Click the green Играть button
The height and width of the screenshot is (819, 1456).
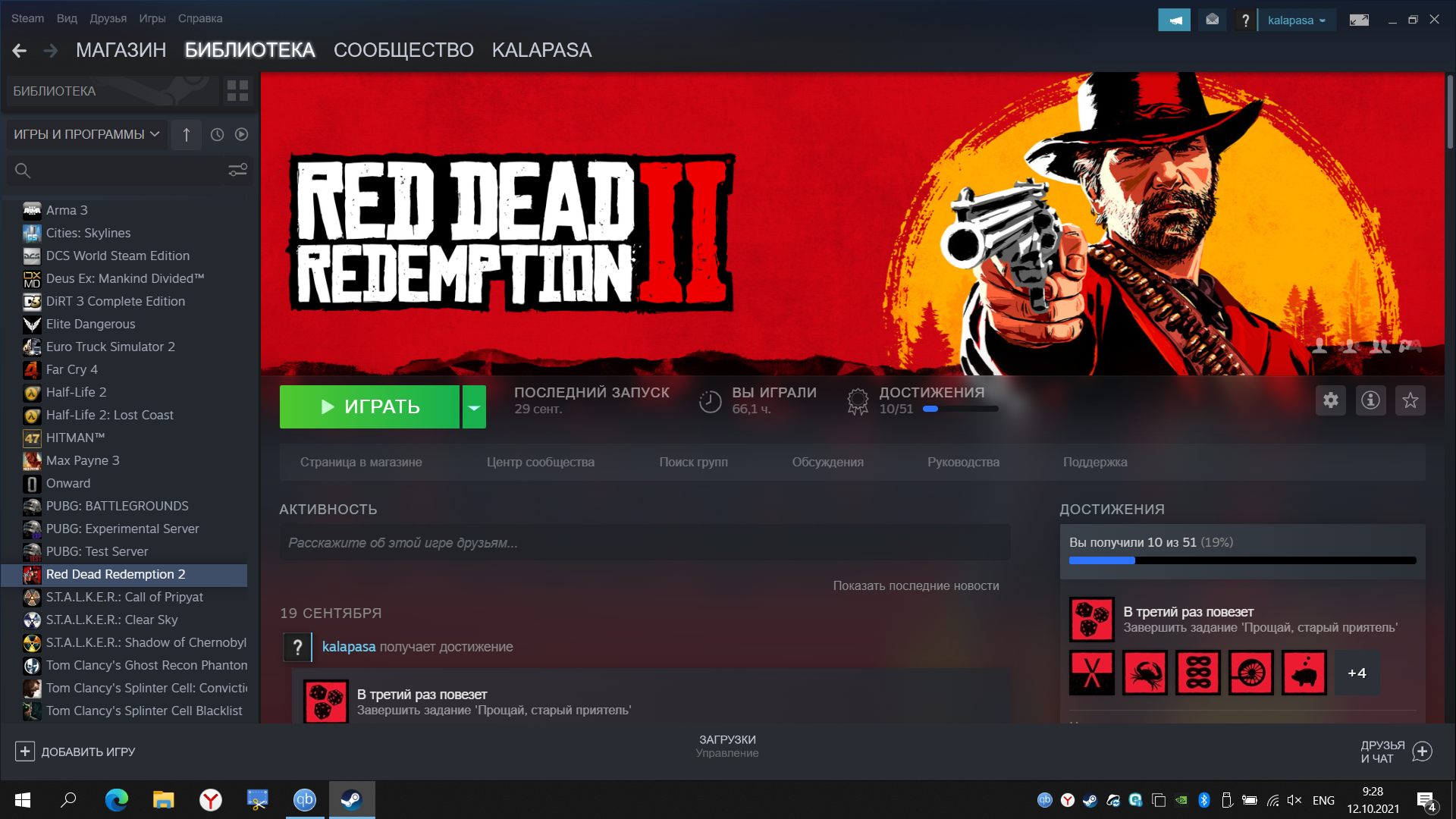point(369,407)
